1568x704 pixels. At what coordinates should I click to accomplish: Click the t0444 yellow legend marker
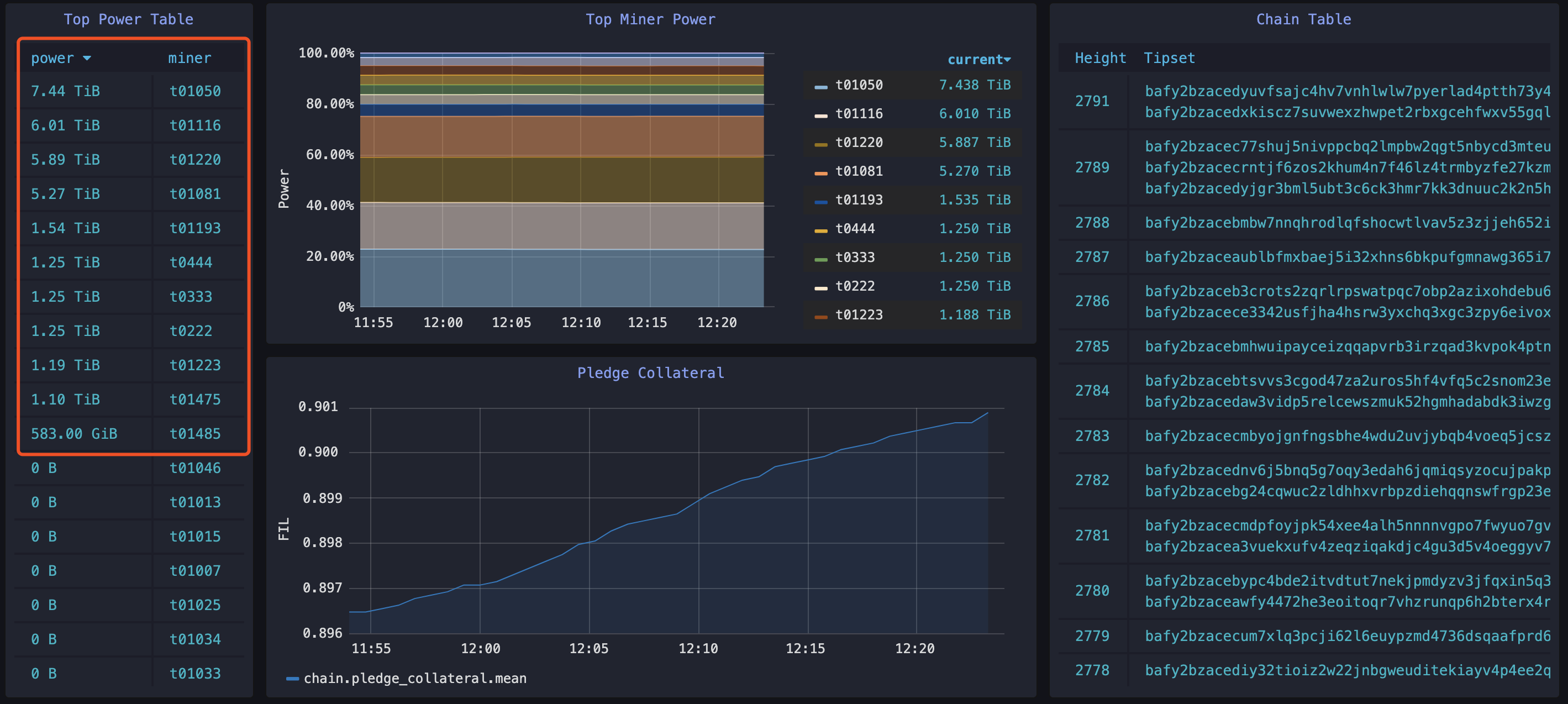point(820,230)
